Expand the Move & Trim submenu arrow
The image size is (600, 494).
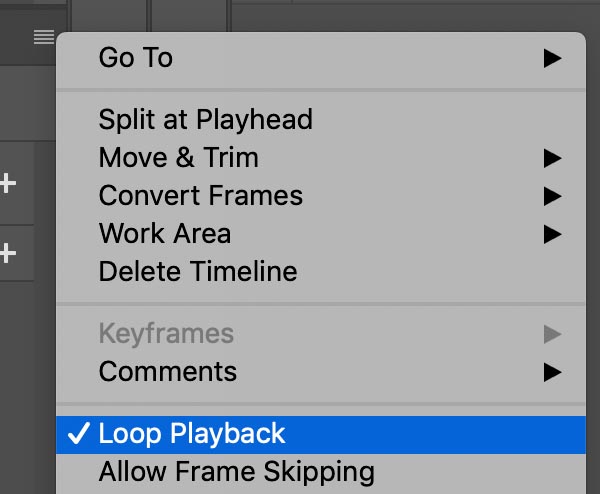point(552,158)
